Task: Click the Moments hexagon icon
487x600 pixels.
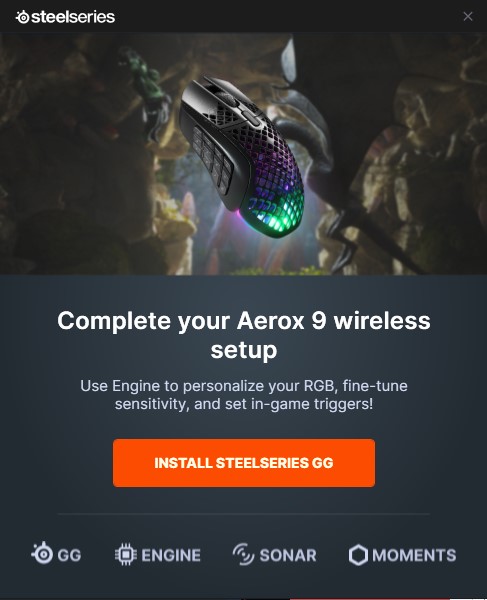Action: (358, 555)
